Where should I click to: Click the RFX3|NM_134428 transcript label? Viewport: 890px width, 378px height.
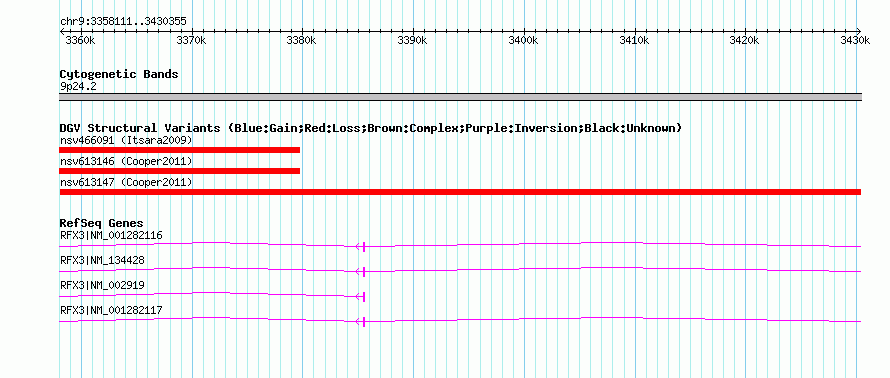102,260
